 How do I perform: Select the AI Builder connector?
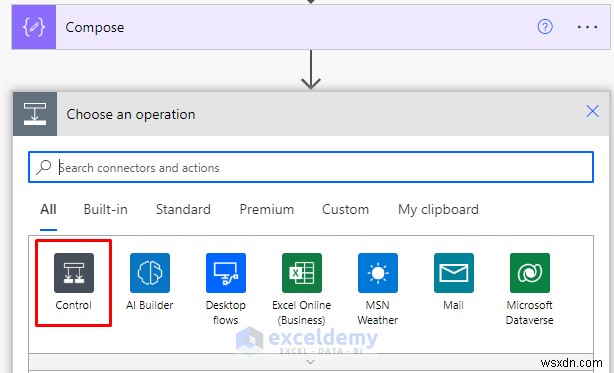150,273
